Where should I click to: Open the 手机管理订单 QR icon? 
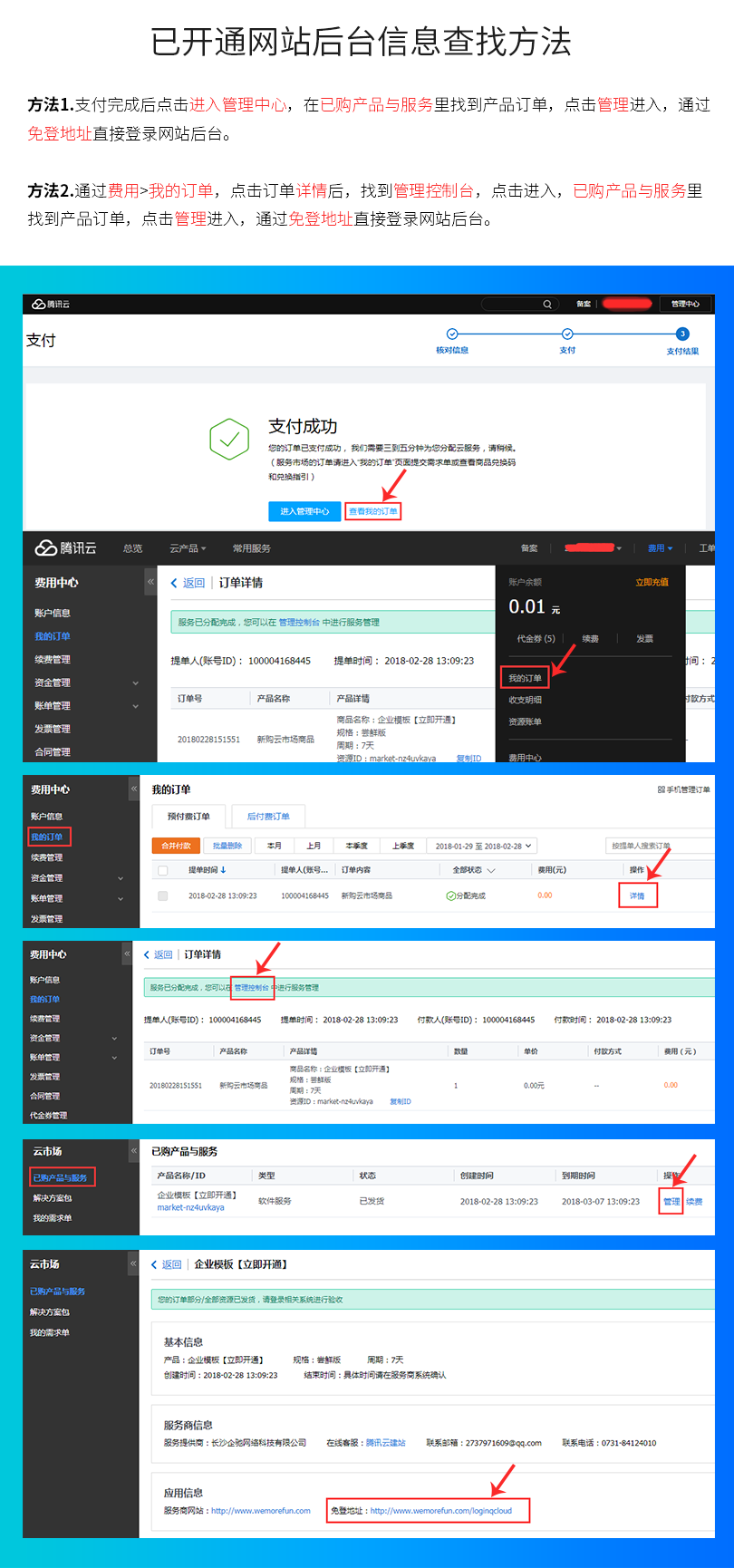click(662, 789)
